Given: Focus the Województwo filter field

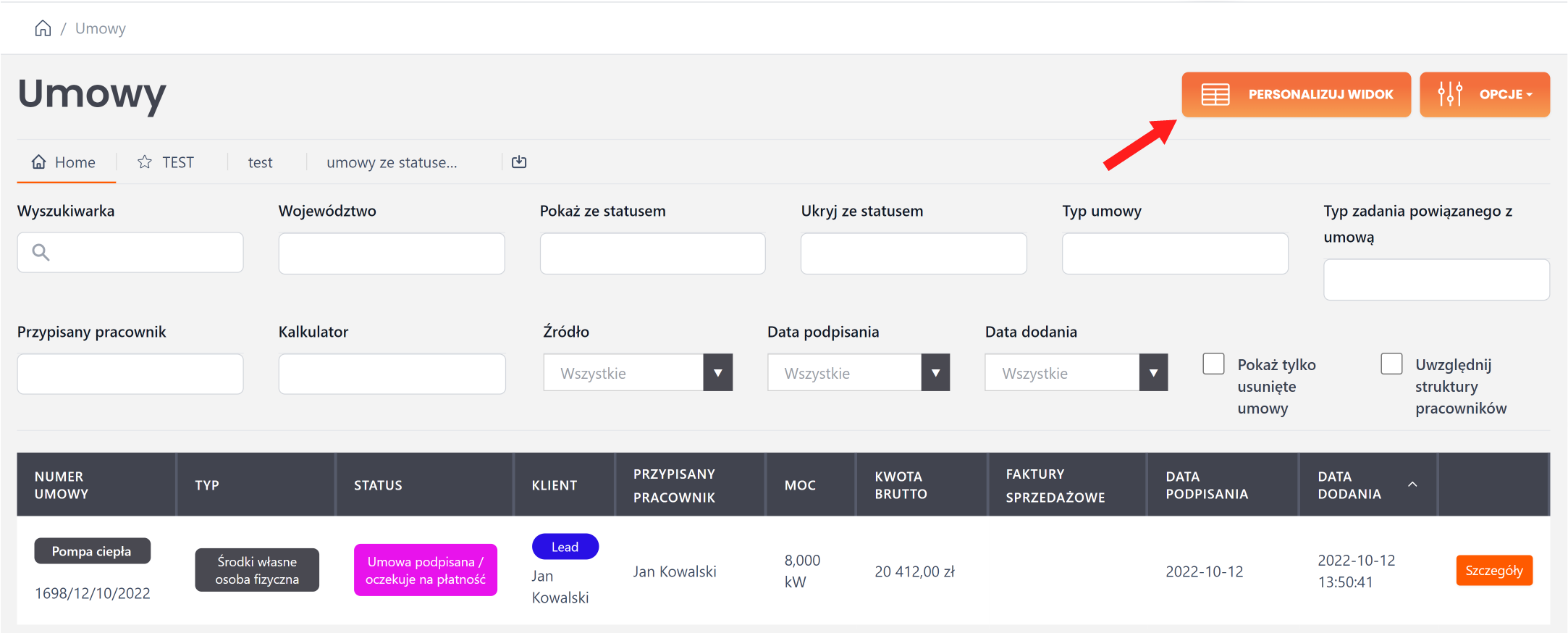Looking at the screenshot, I should pos(392,253).
